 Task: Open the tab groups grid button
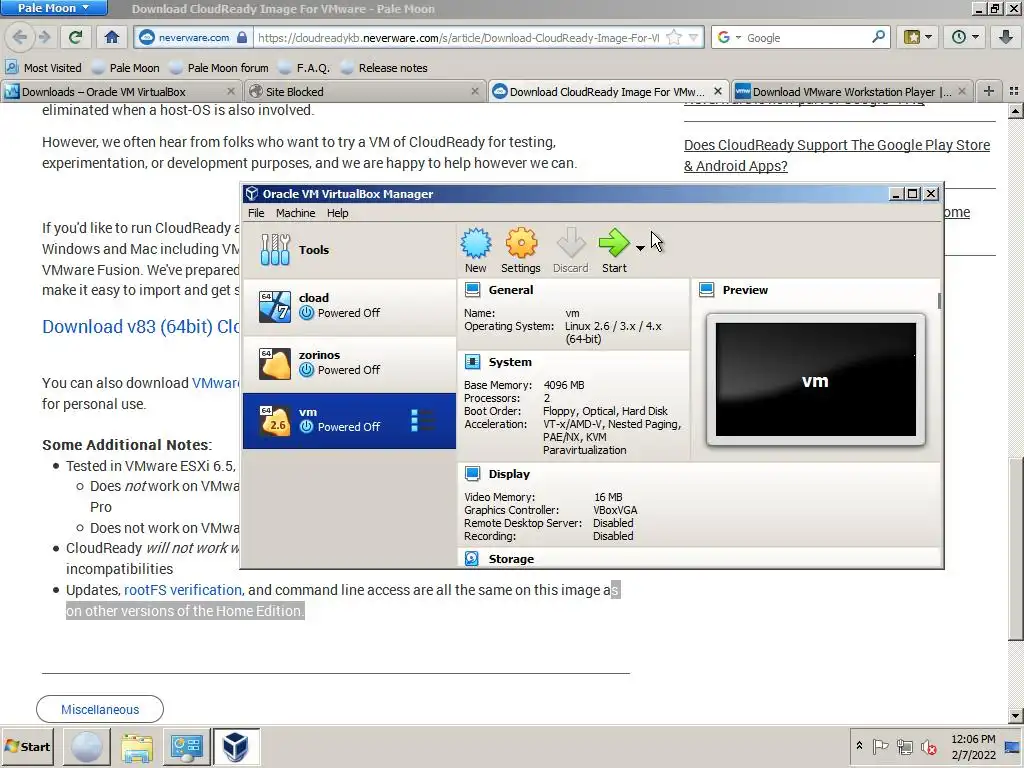point(1014,91)
